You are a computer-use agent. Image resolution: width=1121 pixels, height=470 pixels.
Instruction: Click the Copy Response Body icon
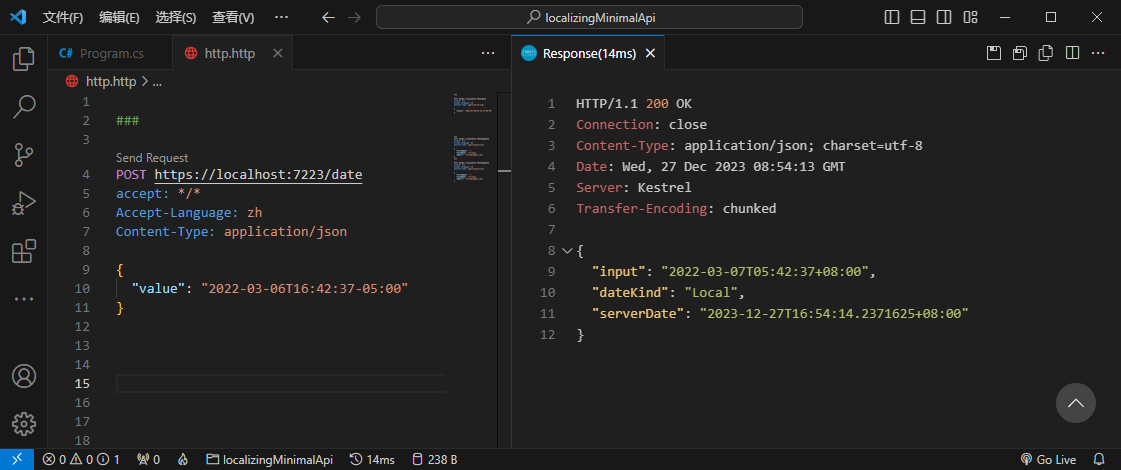point(1046,53)
